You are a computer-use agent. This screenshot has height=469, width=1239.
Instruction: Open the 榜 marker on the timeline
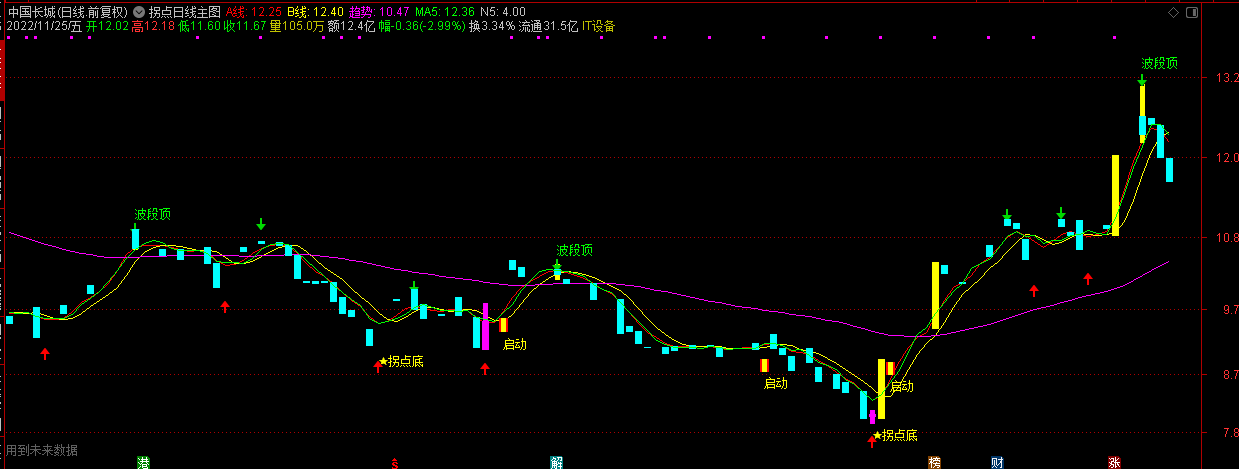pos(934,462)
